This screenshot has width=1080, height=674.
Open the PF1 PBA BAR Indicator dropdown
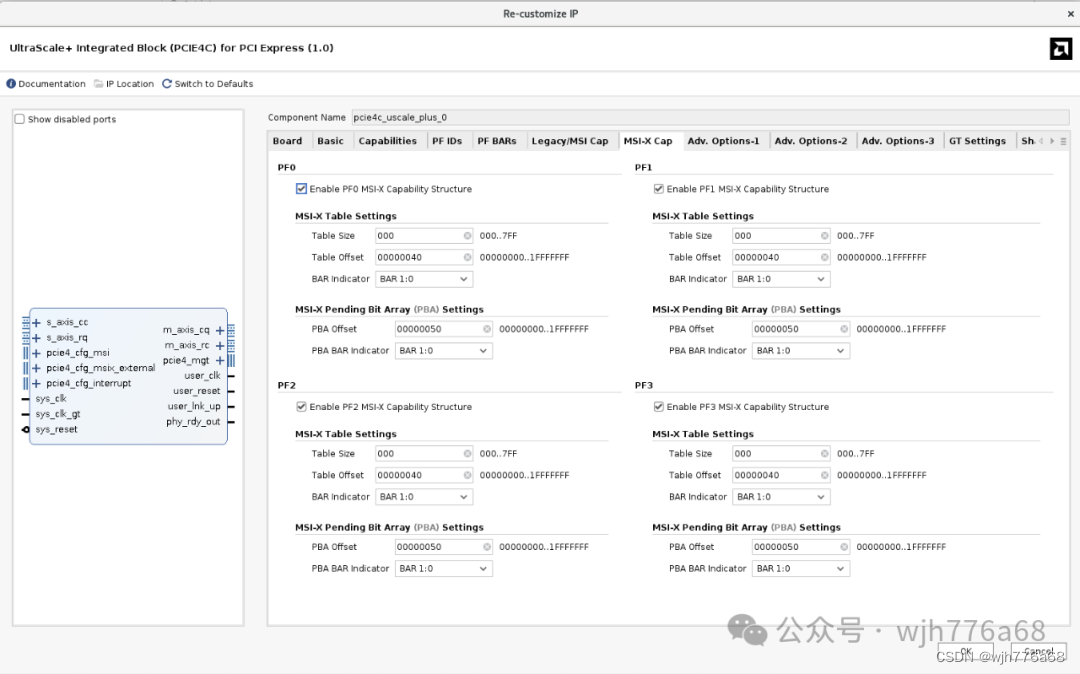(800, 351)
